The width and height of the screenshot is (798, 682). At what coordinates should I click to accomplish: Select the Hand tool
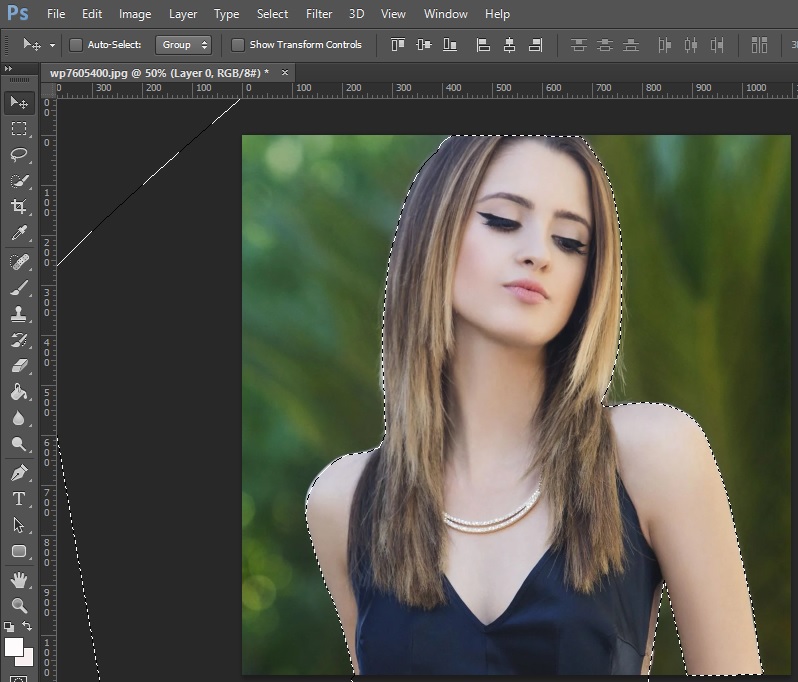(19, 579)
